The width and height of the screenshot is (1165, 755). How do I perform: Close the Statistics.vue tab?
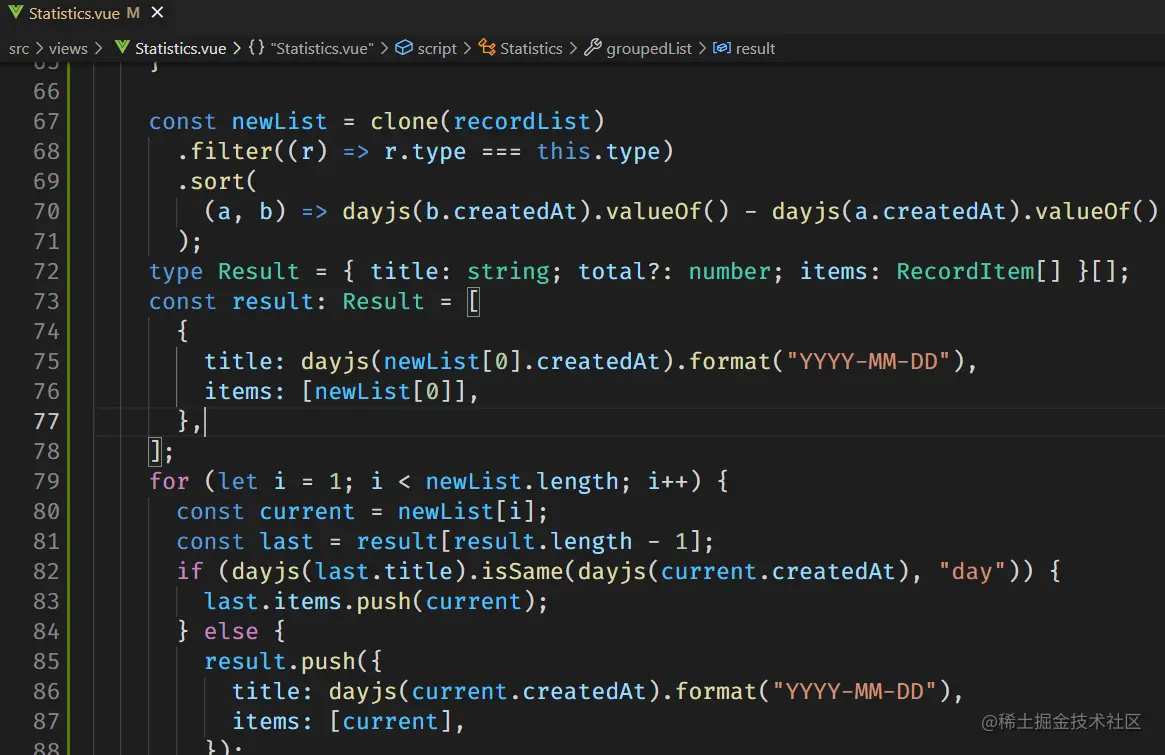coord(157,13)
